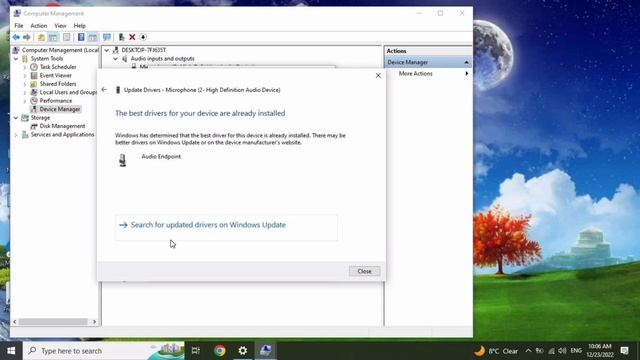Click the ENG language indicator
The height and width of the screenshot is (360, 640).
click(576, 351)
